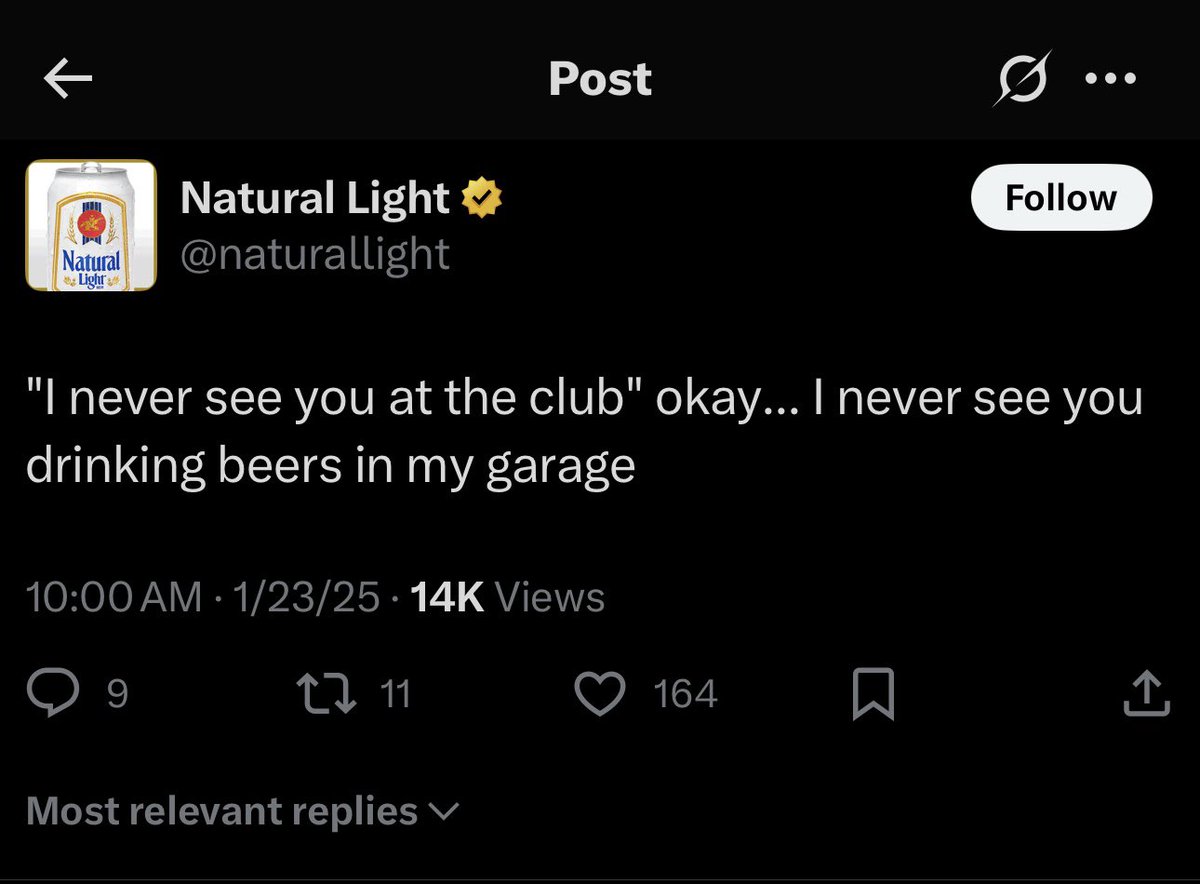
Task: Click the 1/23/25 post date
Action: pyautogui.click(x=305, y=597)
